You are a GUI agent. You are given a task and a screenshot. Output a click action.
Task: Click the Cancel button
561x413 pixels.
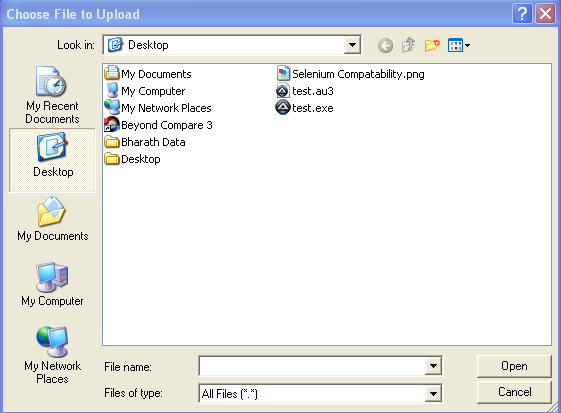point(514,392)
